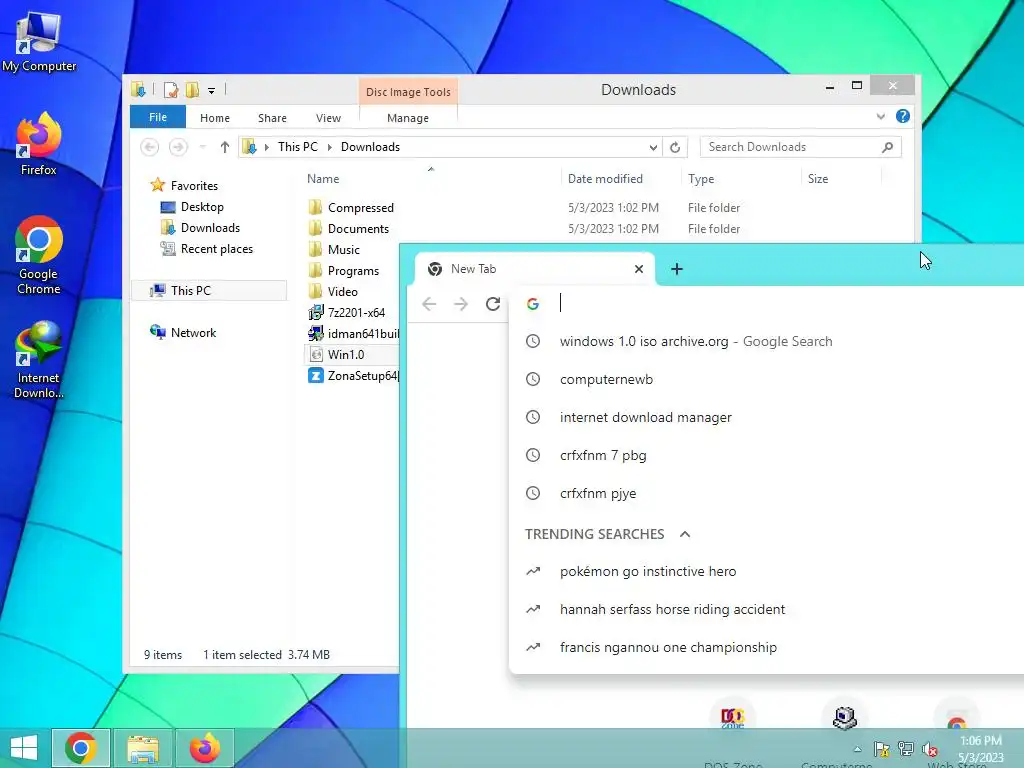Select the Documents folder
The height and width of the screenshot is (768, 1024).
coord(358,229)
